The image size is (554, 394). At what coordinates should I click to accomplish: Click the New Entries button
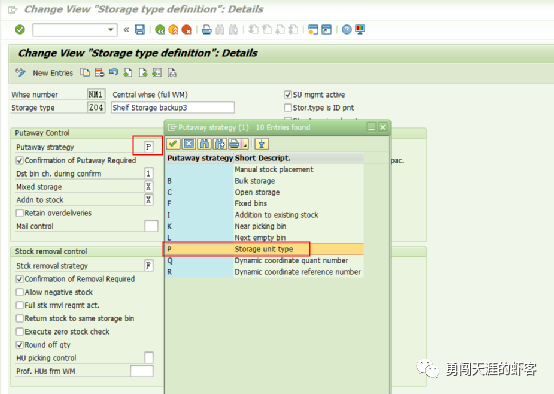pos(53,73)
